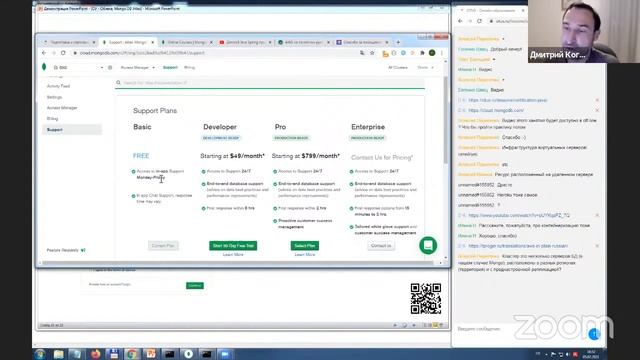Screen dimensions: 640x360
Task: Open the Chrome three-dot menu
Action: [x=442, y=53]
